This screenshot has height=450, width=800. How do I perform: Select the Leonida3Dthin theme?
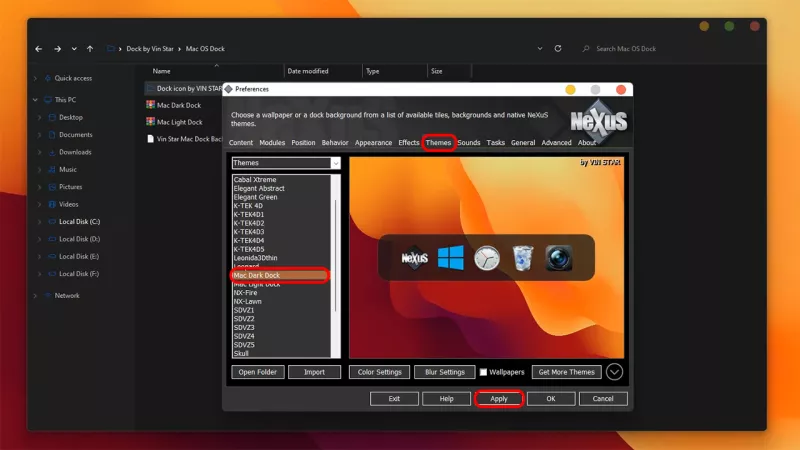coord(256,258)
